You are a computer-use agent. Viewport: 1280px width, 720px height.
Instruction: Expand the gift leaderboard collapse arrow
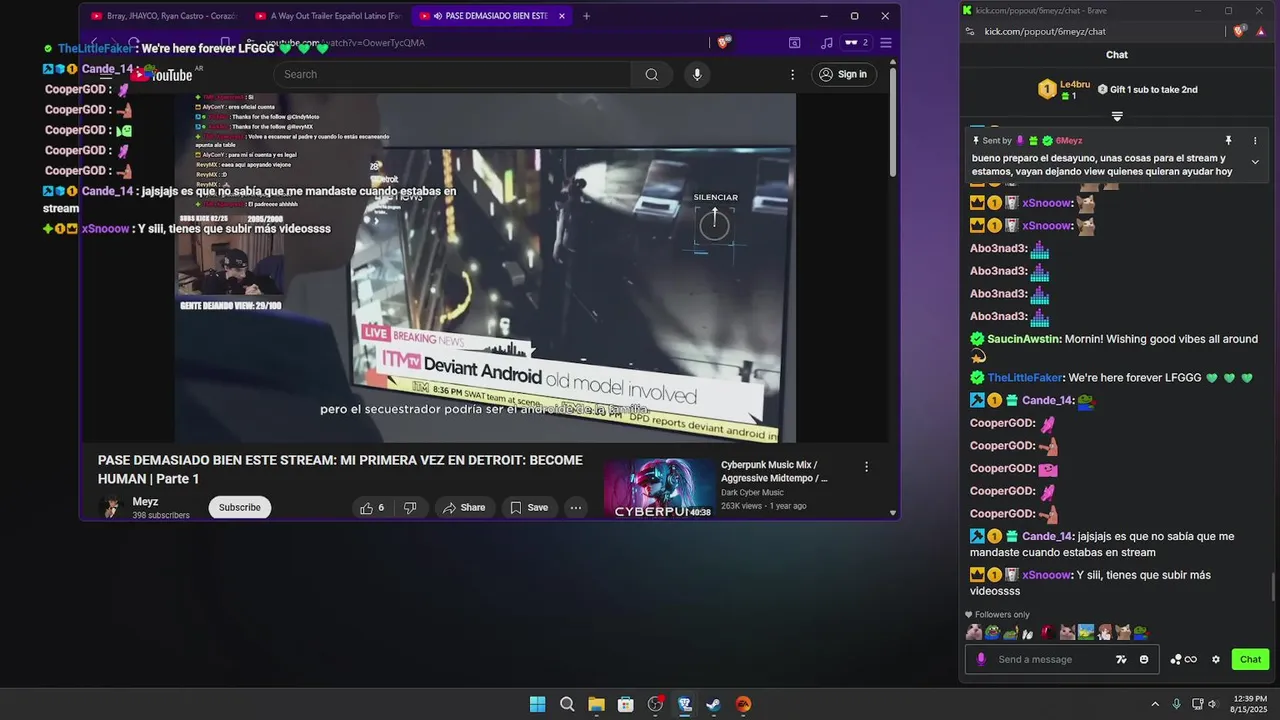(1117, 116)
